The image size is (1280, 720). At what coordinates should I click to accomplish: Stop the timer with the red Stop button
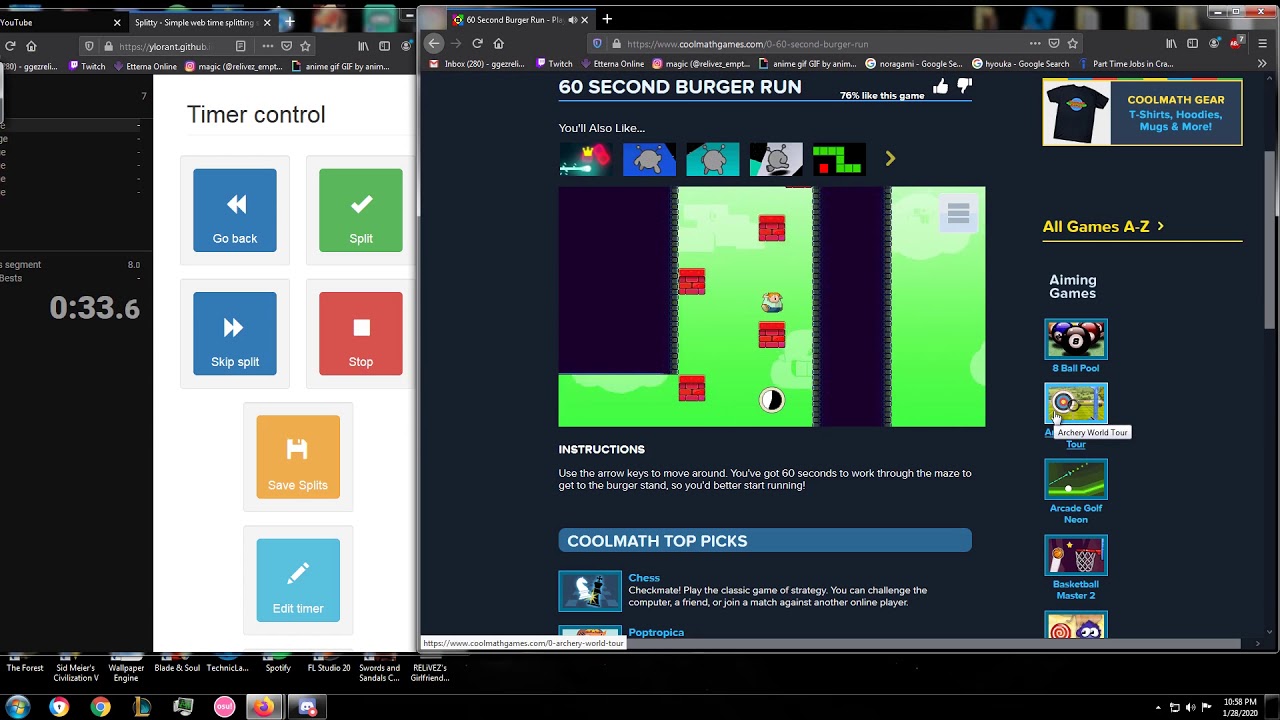coord(361,333)
